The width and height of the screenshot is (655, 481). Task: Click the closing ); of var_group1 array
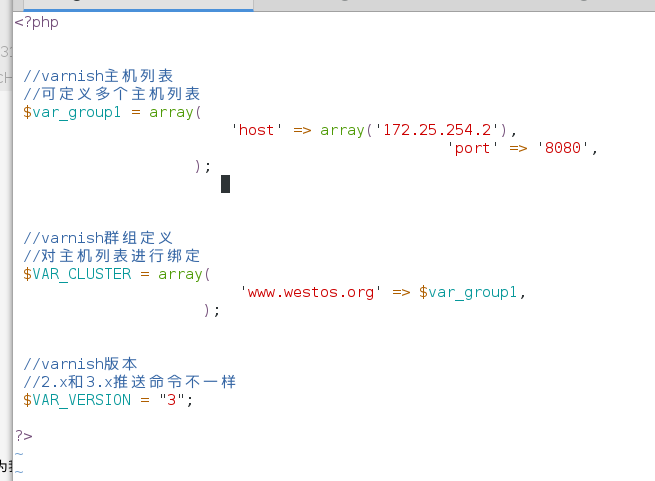pyautogui.click(x=203, y=166)
